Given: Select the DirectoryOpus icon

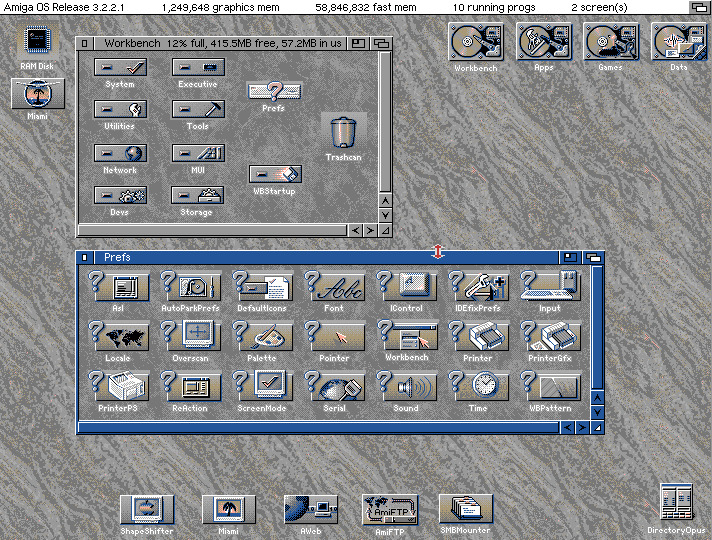Looking at the screenshot, I should click(677, 502).
